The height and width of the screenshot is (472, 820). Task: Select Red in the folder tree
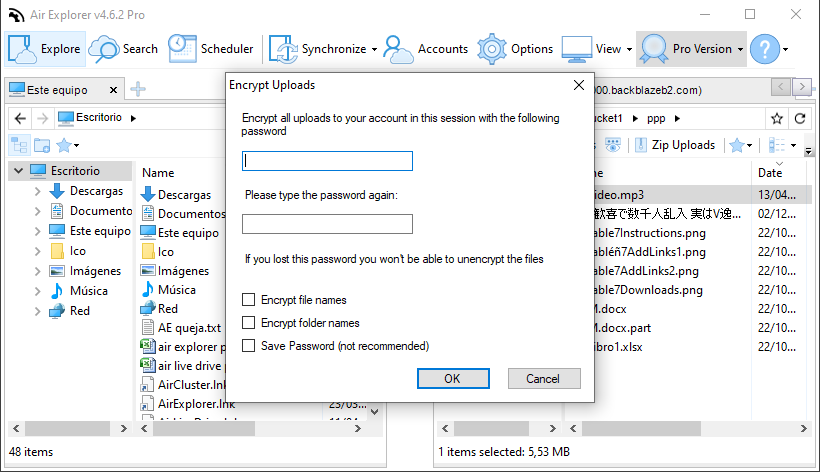79,310
